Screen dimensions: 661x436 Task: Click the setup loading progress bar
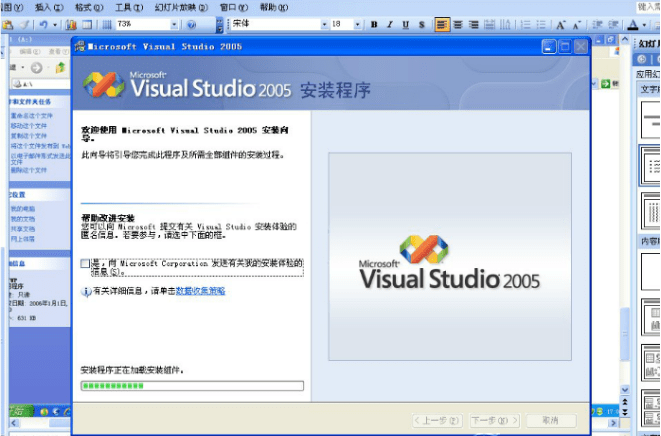(x=191, y=385)
